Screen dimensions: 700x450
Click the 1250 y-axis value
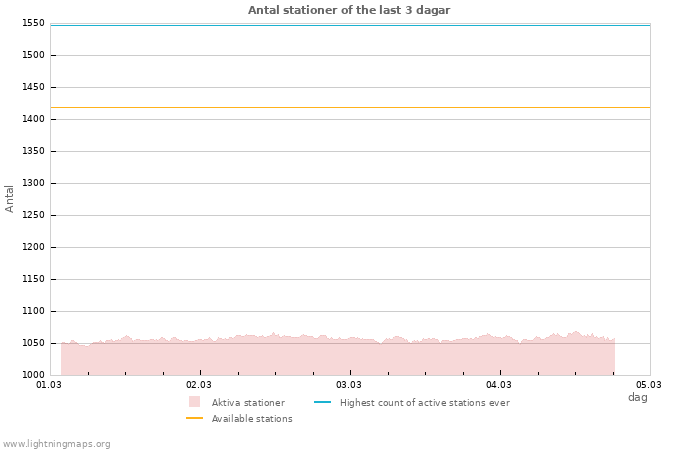point(33,215)
